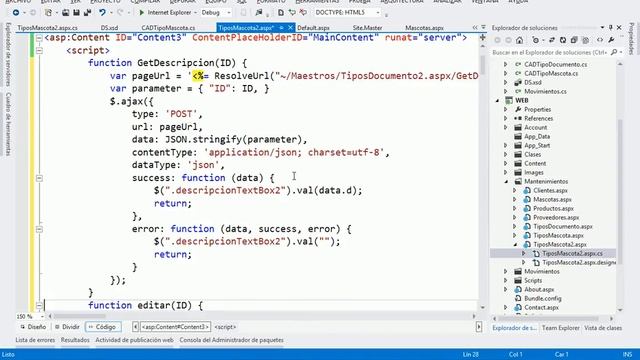Screen dimensions: 640x360
Task: Open Properties via the wrench icon
Action: tap(611, 40)
